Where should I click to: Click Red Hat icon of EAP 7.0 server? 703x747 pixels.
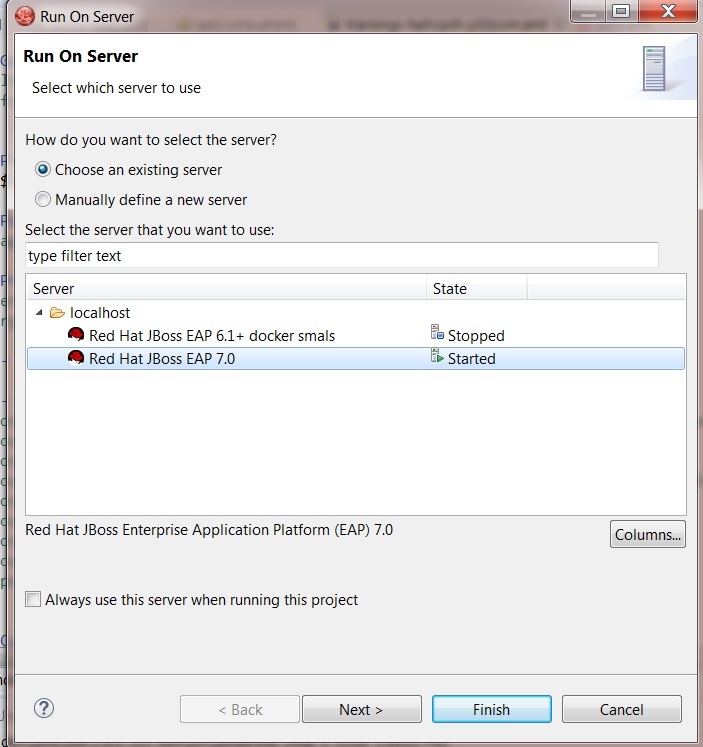[76, 358]
